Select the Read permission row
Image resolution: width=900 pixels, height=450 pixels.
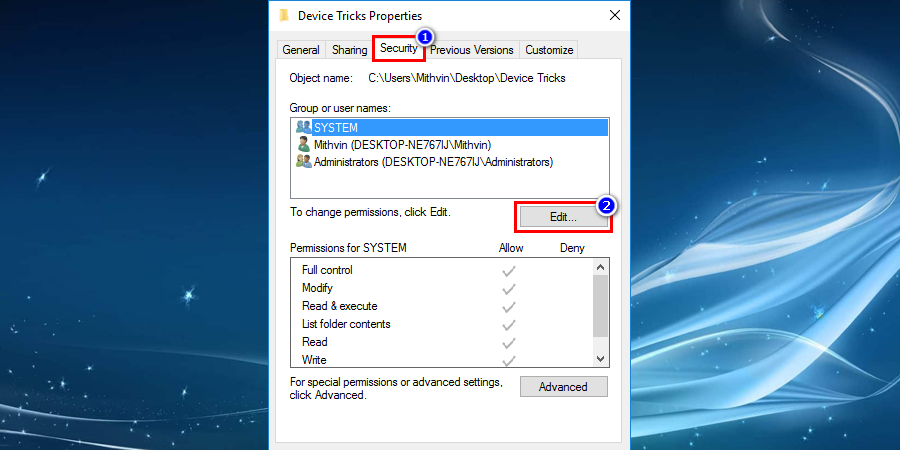click(x=441, y=342)
